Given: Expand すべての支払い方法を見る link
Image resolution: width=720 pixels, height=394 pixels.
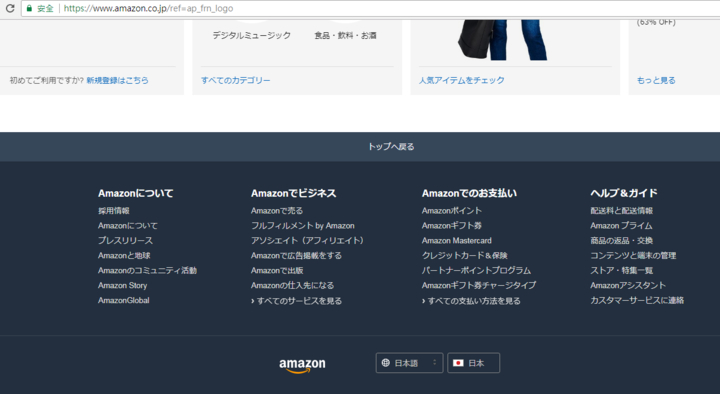Looking at the screenshot, I should (471, 301).
